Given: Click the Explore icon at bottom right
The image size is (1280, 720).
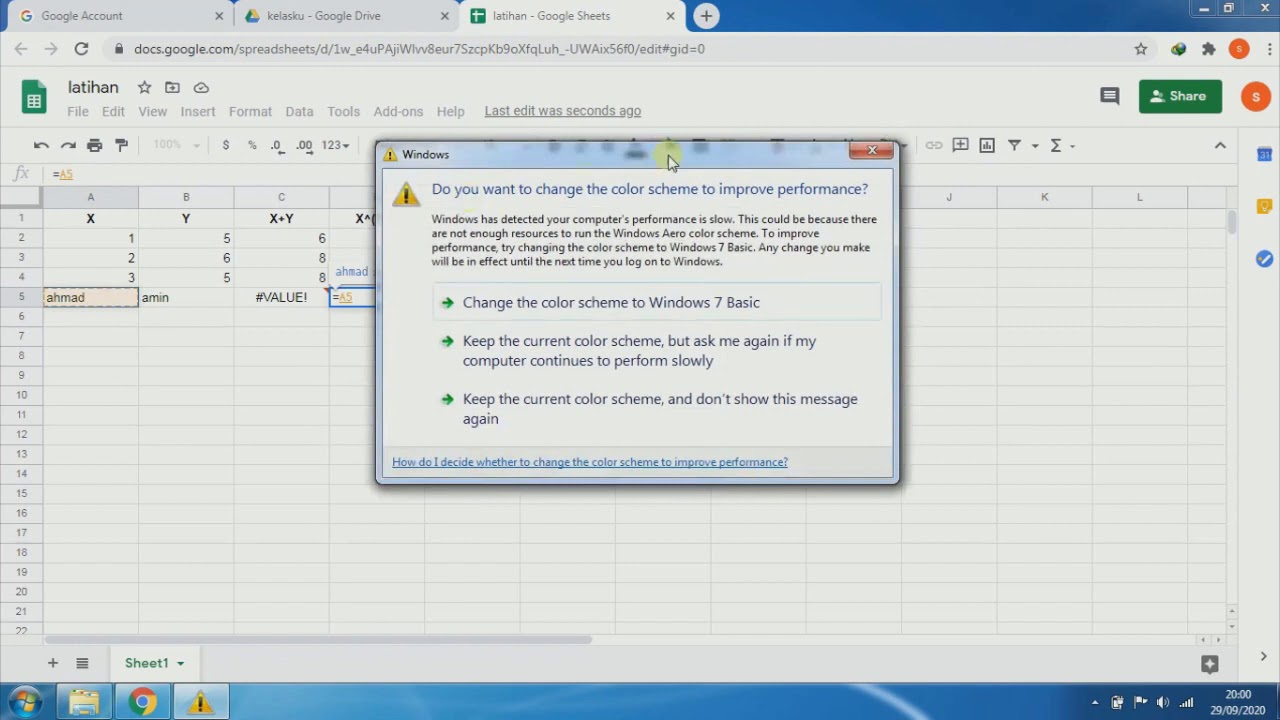Looking at the screenshot, I should pyautogui.click(x=1209, y=663).
